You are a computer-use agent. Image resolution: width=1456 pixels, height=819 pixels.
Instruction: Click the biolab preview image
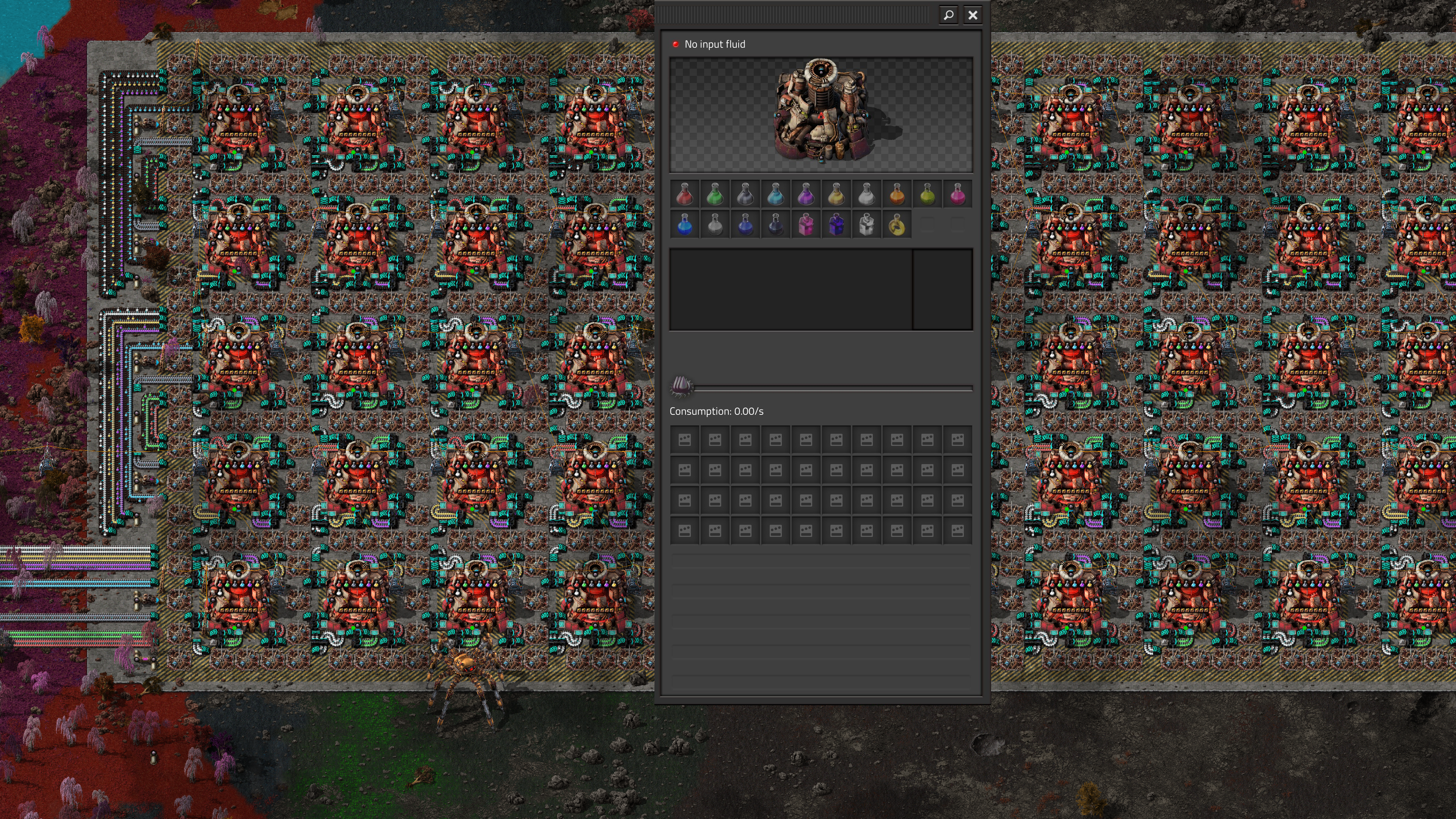click(821, 114)
